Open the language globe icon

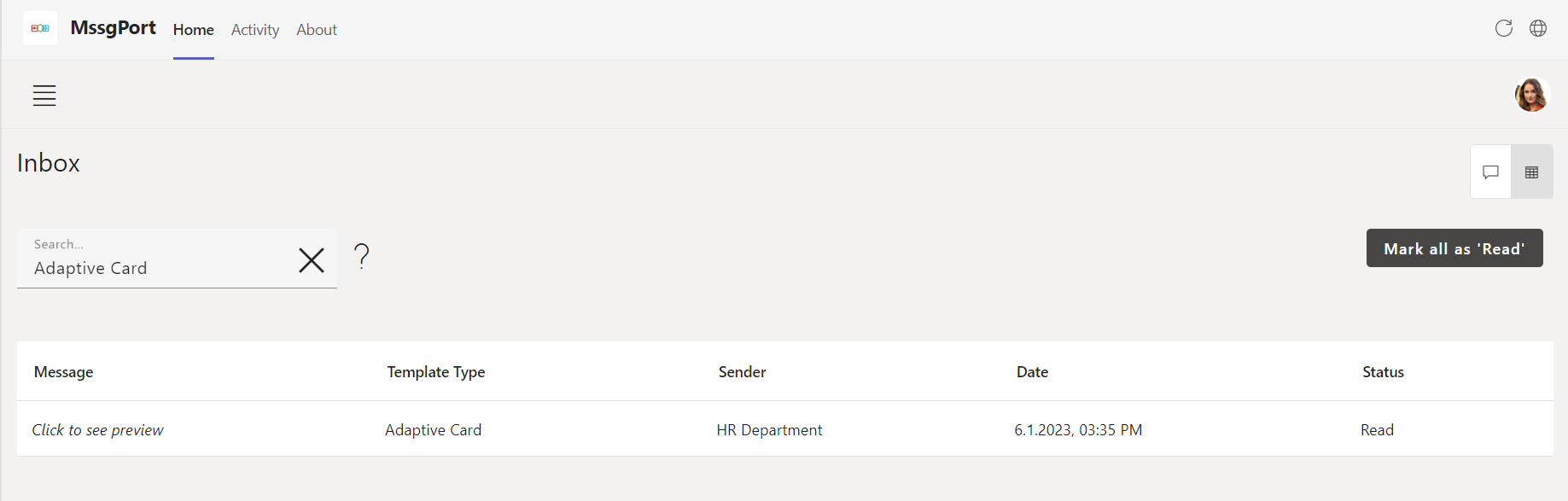click(x=1538, y=28)
